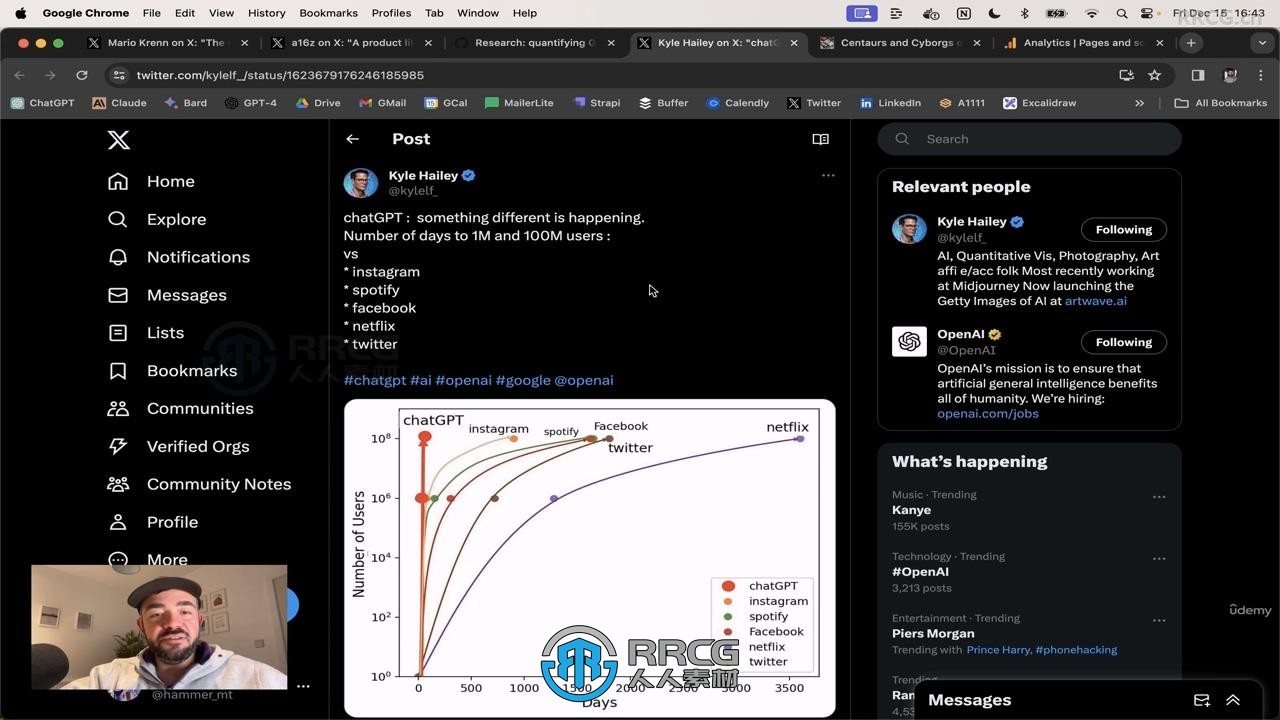Image resolution: width=1280 pixels, height=720 pixels.
Task: Open ChatGPT bookmark
Action: [x=42, y=103]
